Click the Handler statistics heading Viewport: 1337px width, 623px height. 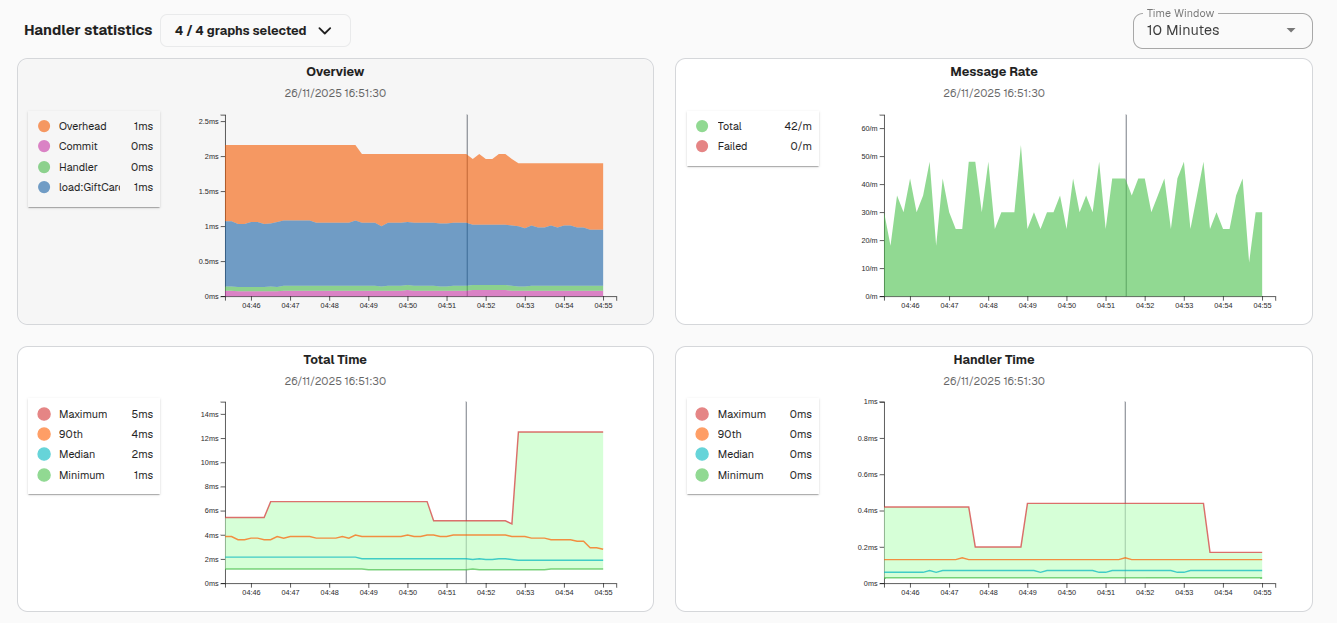87,30
